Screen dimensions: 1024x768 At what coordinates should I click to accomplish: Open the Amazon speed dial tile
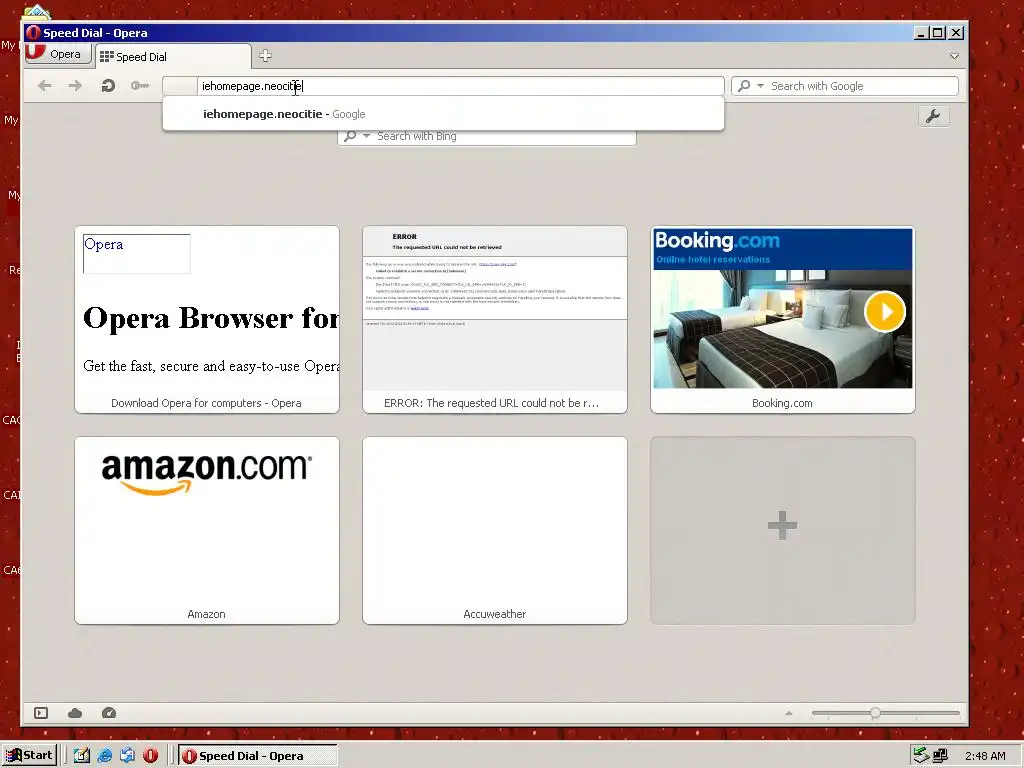click(207, 530)
